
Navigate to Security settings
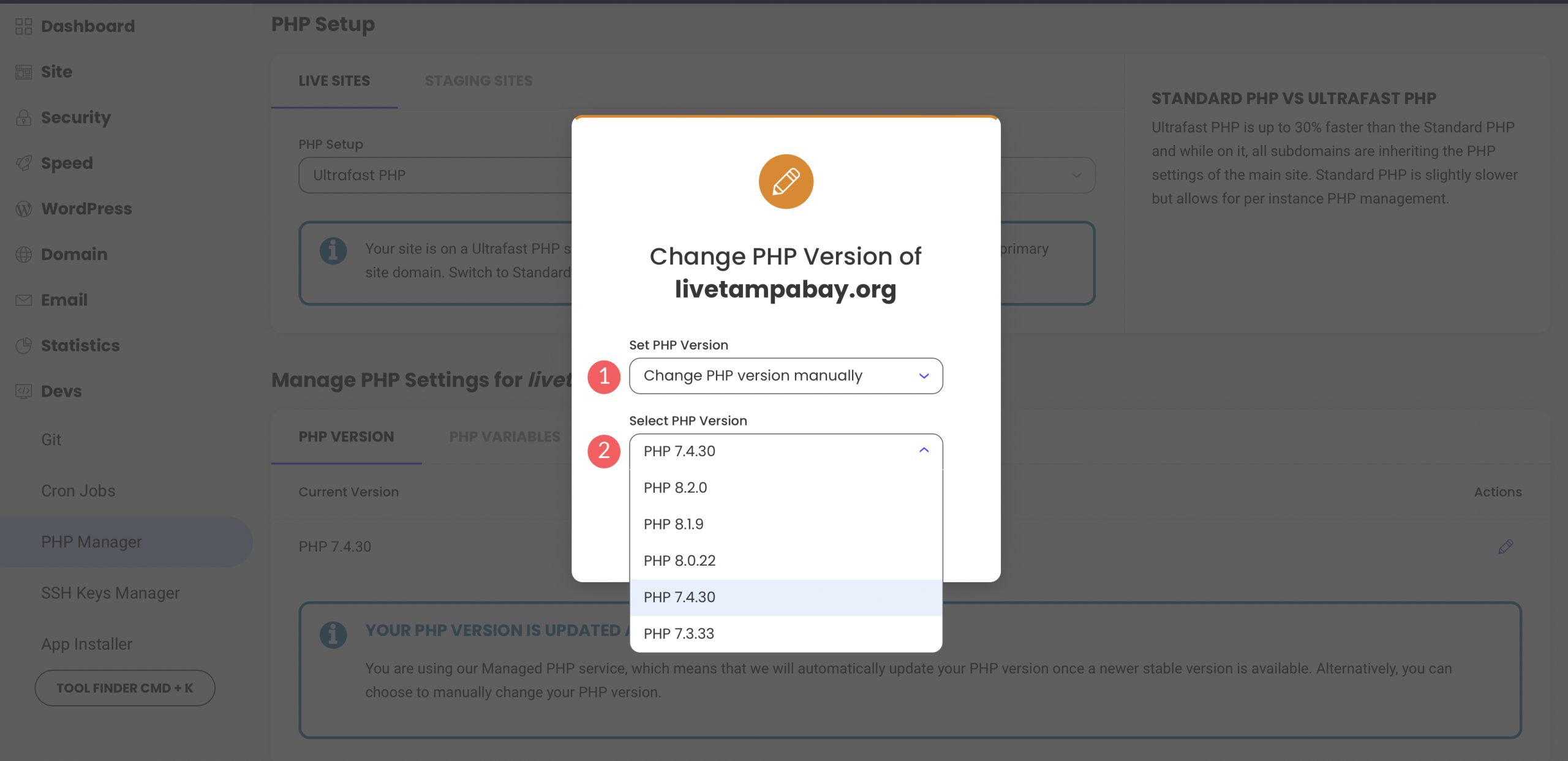[76, 117]
